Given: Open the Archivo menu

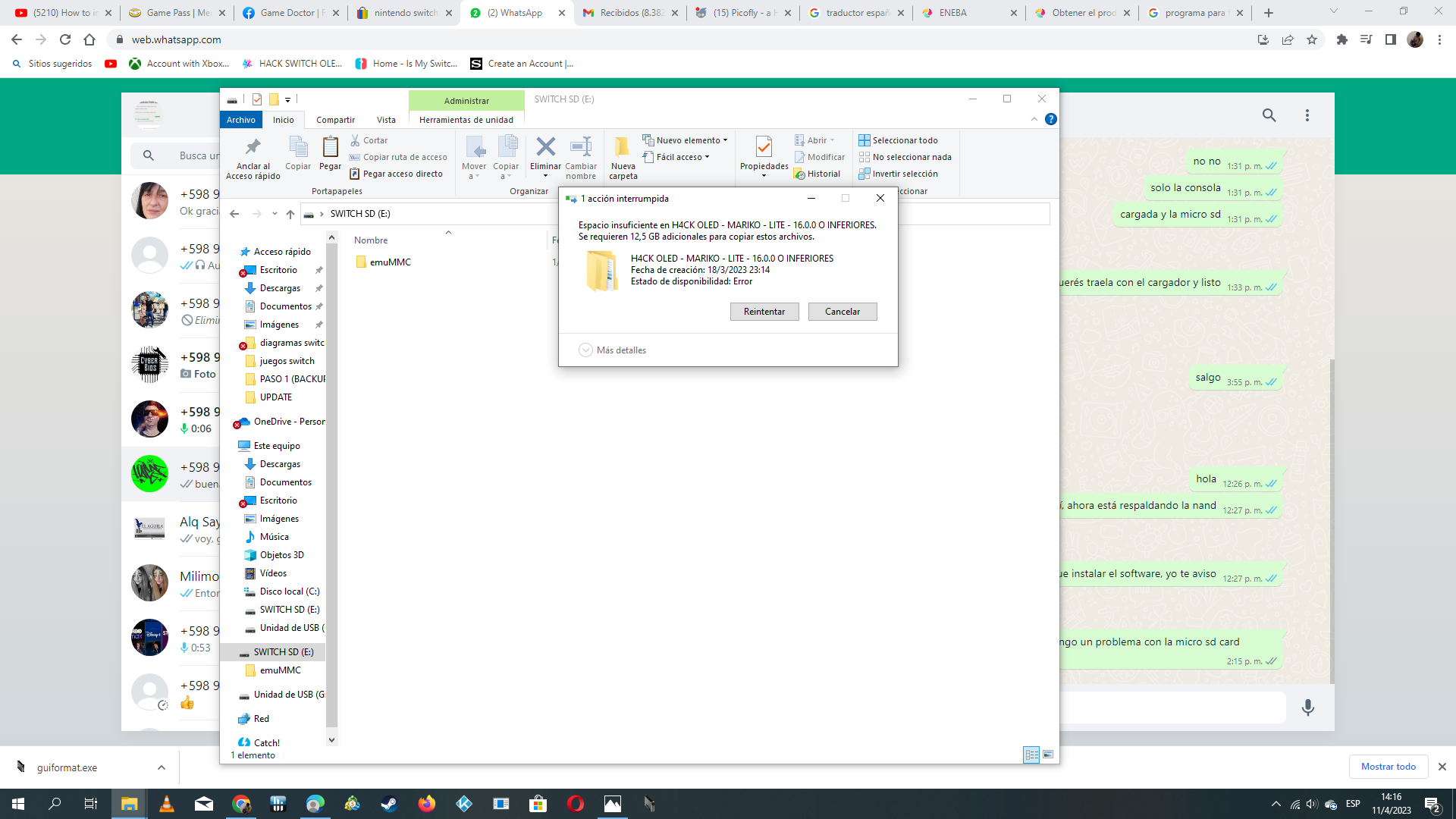Looking at the screenshot, I should (241, 120).
